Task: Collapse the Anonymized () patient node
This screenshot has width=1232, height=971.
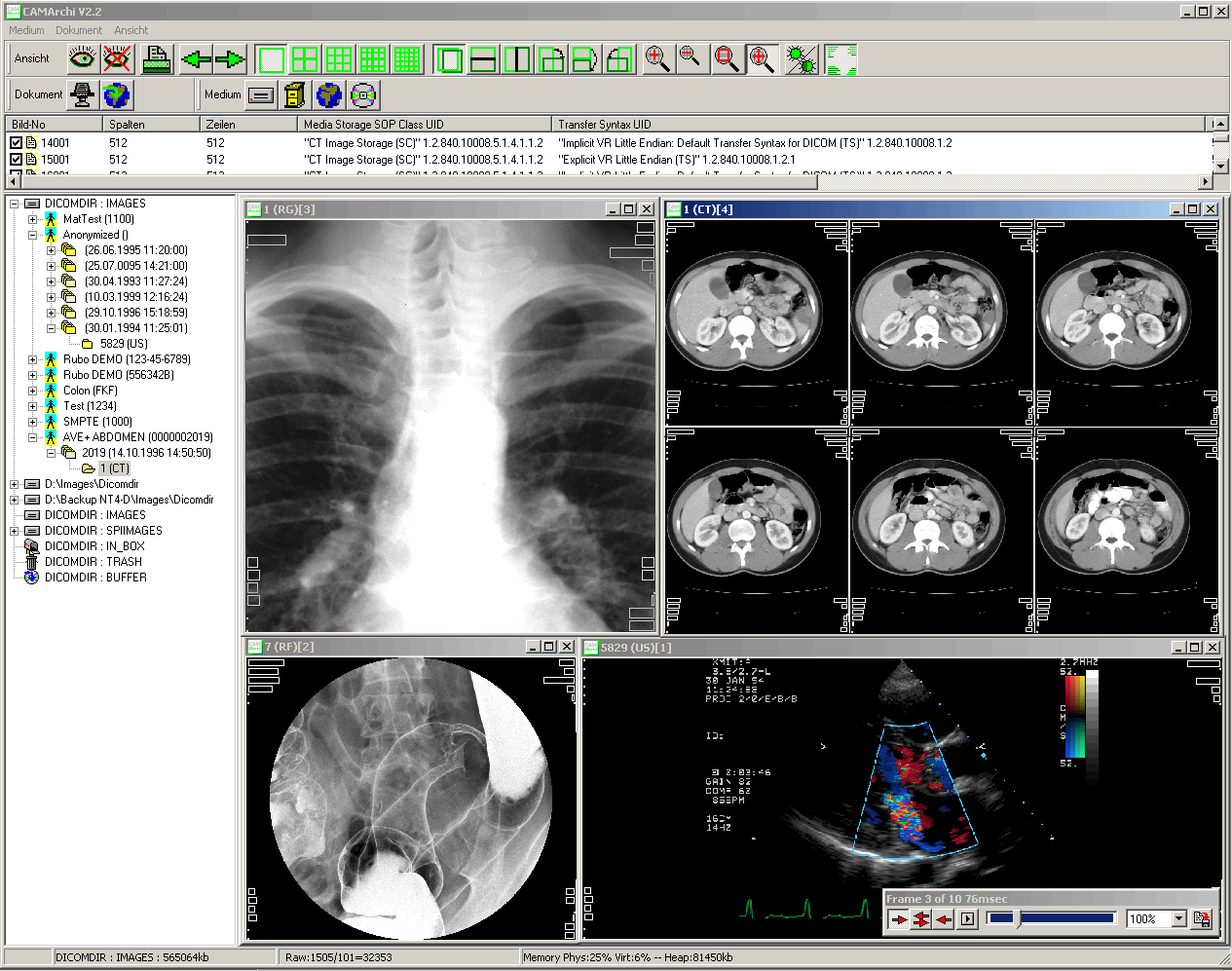Action: coord(32,235)
